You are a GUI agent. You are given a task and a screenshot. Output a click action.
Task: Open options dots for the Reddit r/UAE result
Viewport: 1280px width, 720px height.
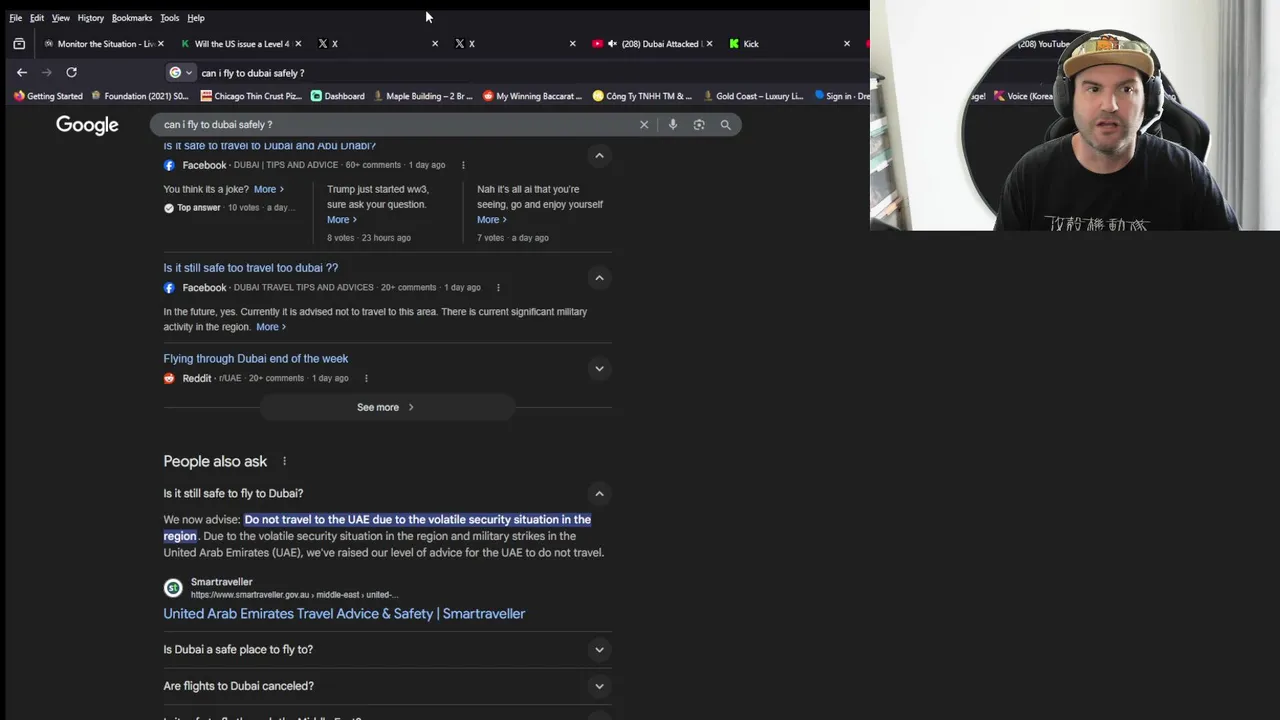coord(366,378)
